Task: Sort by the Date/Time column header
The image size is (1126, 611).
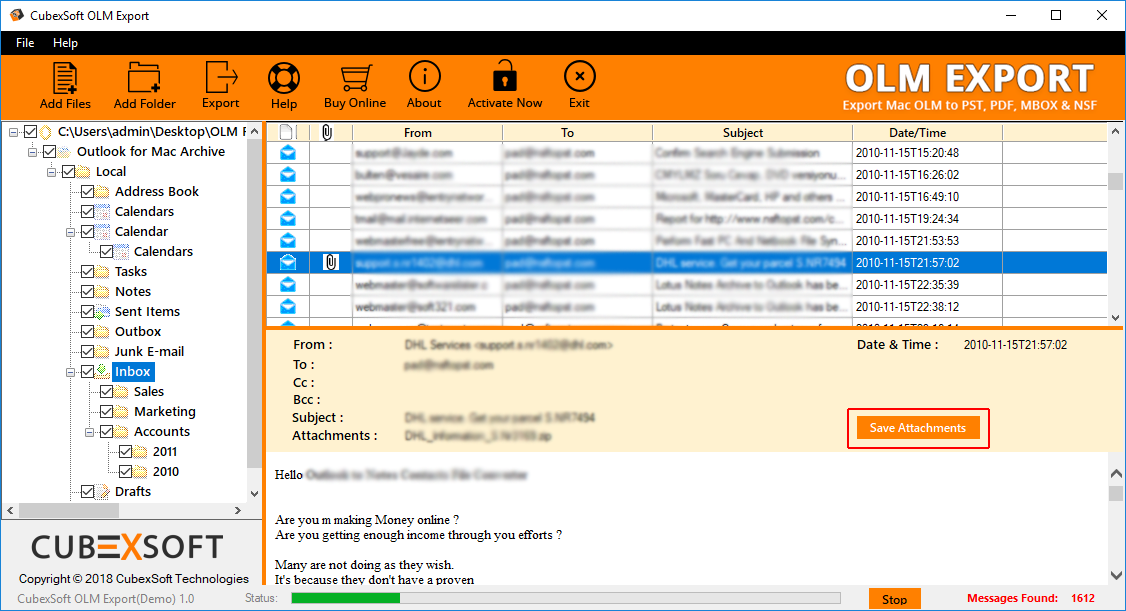Action: 927,132
